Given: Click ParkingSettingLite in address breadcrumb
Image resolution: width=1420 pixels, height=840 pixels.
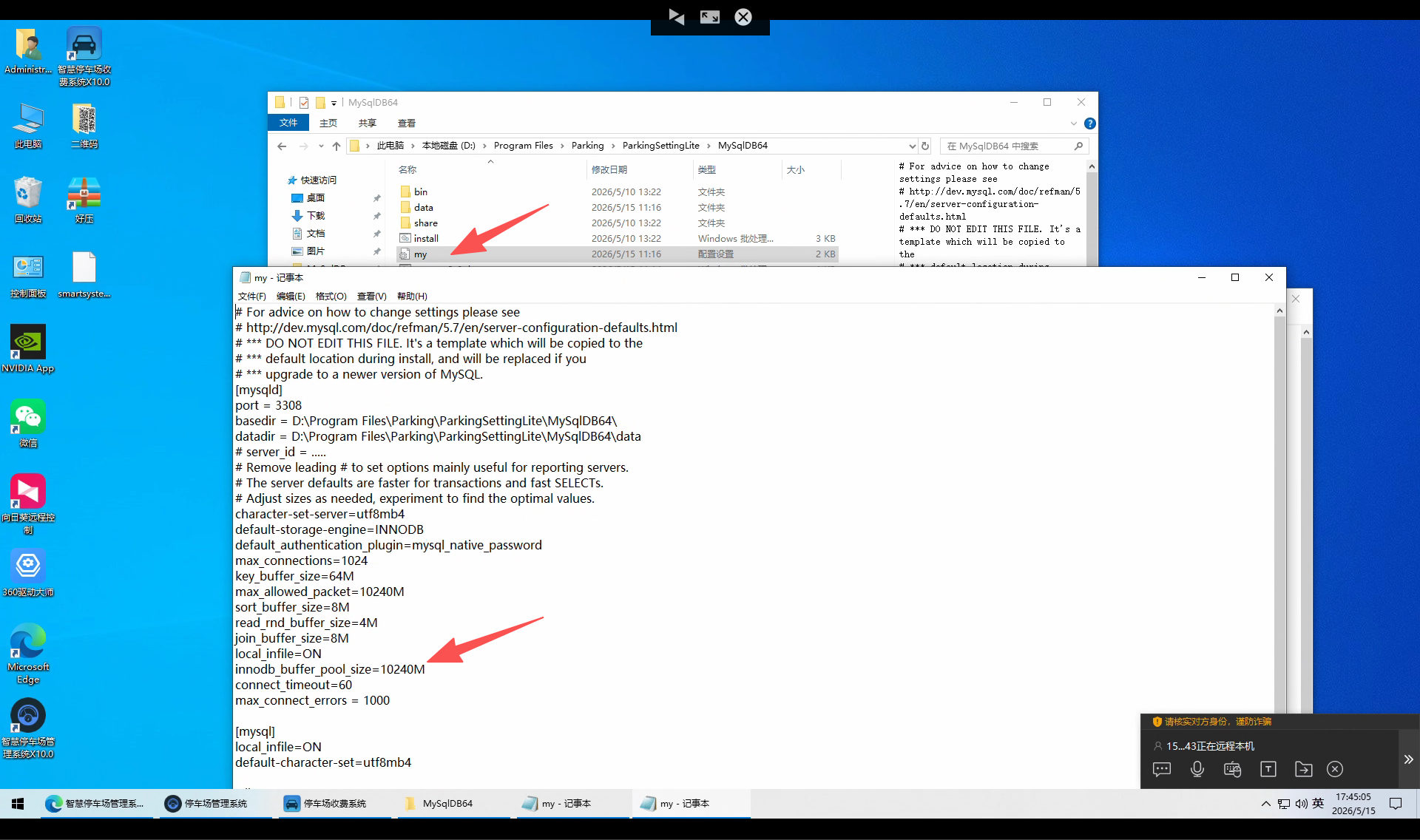Looking at the screenshot, I should [660, 146].
